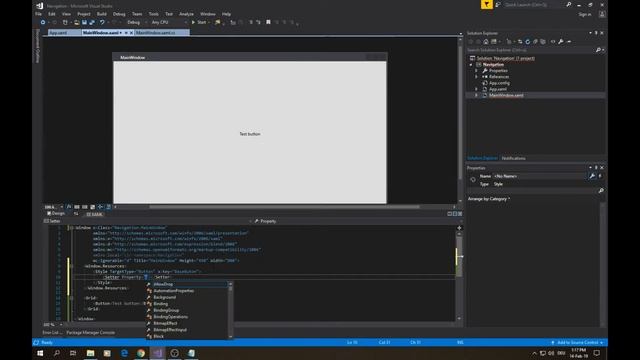Click the Properties panel search icon

pyautogui.click(x=601, y=191)
